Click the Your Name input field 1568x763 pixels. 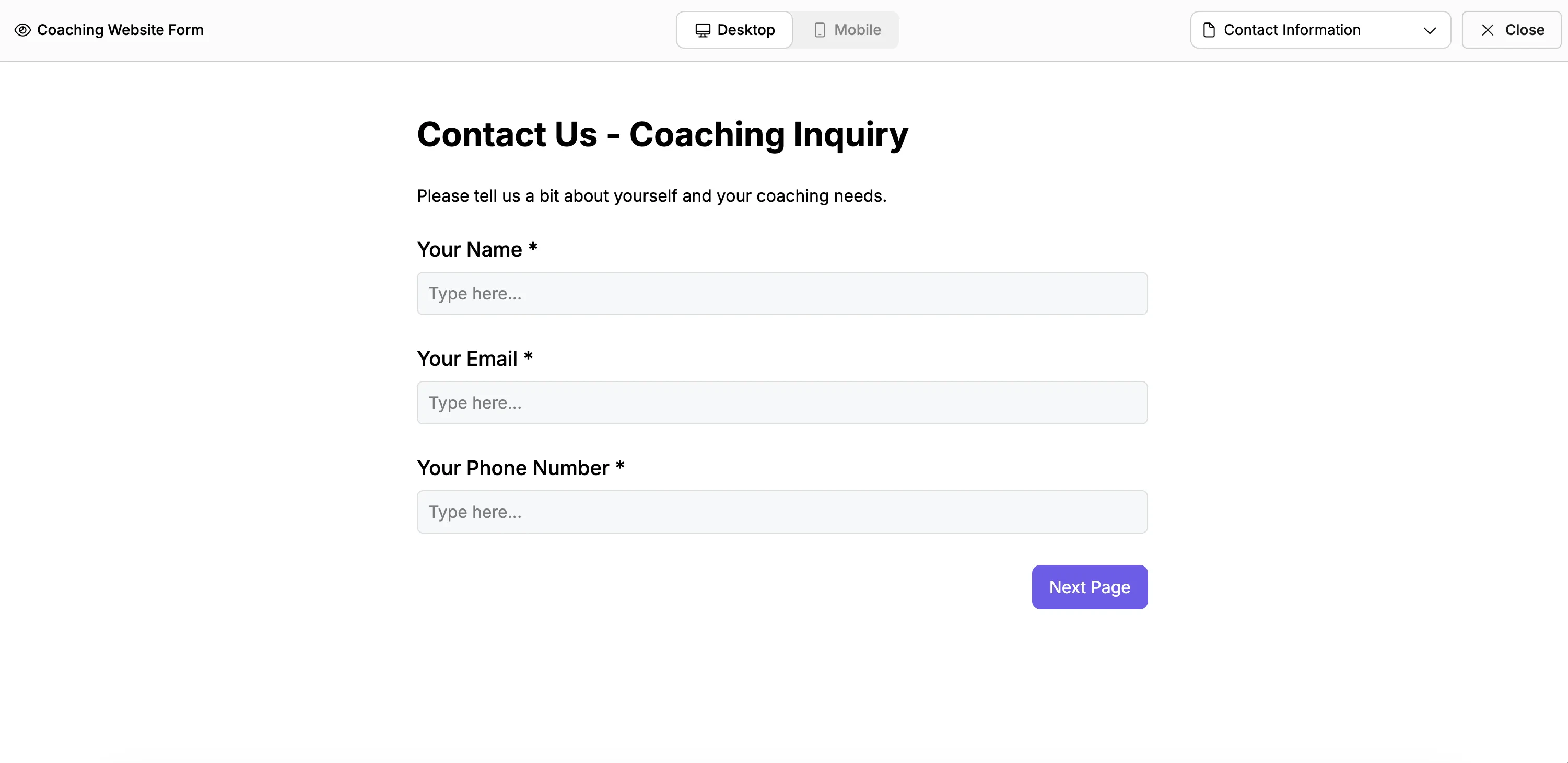(781, 293)
